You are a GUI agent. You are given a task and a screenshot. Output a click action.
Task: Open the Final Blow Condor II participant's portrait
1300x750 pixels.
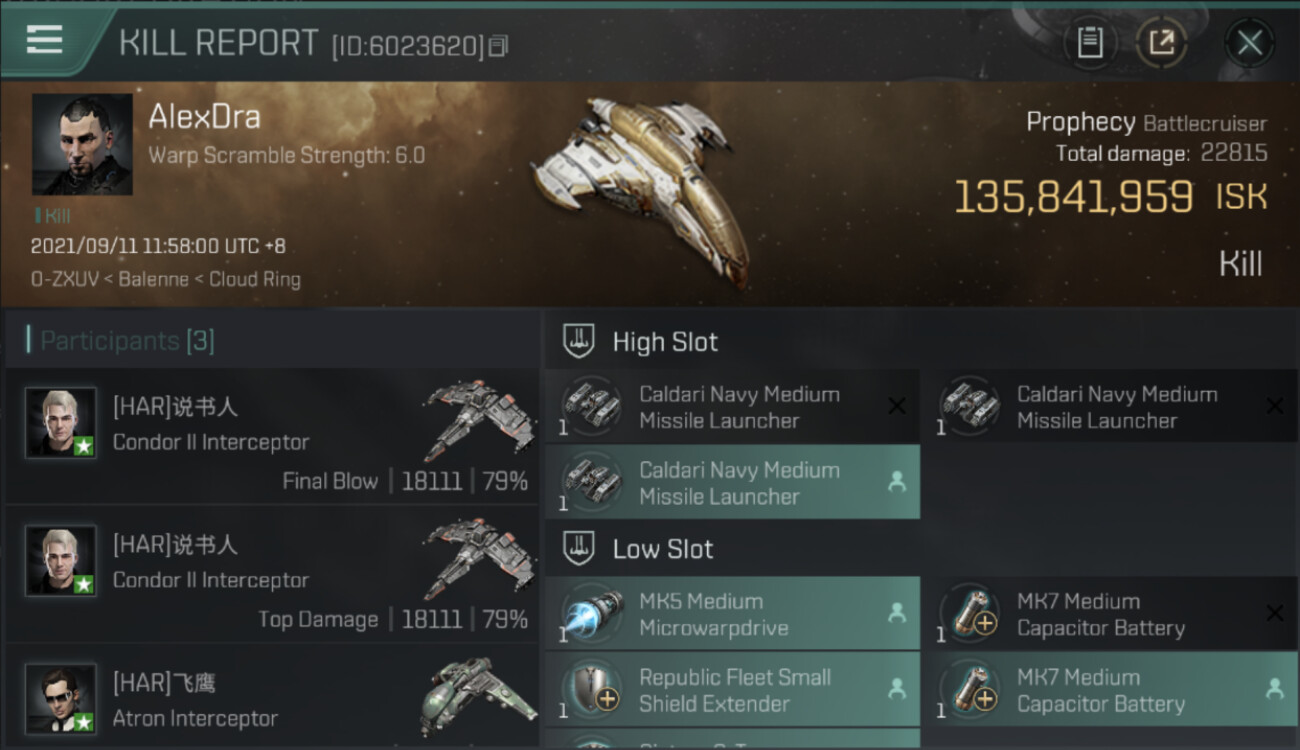click(x=61, y=423)
